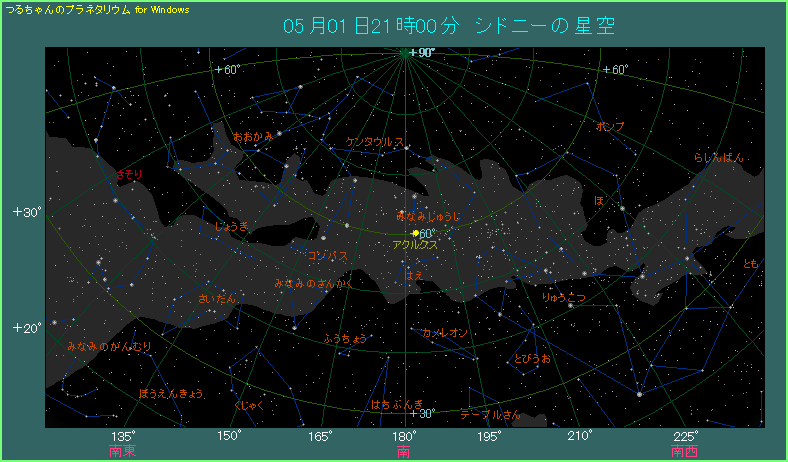Viewport: 788px width, 462px height.
Task: Select the さそり constellation label
Action: tap(129, 174)
